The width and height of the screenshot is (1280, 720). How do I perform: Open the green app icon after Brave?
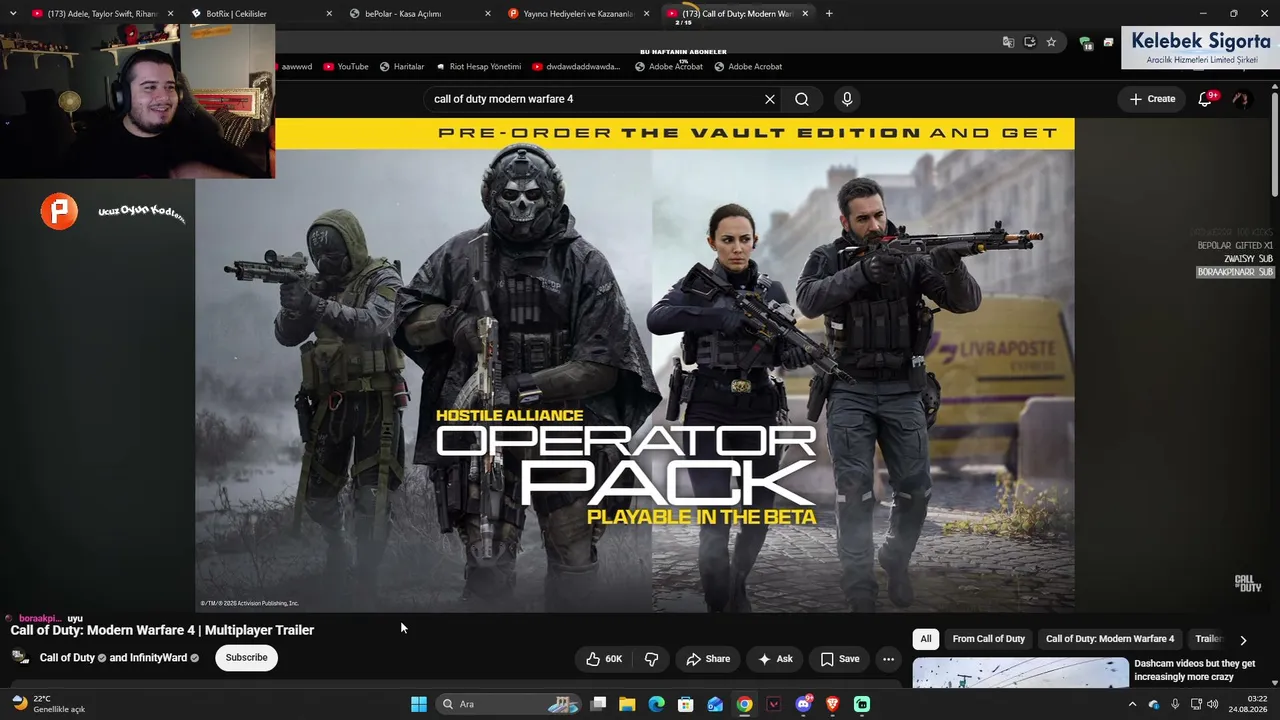[862, 704]
